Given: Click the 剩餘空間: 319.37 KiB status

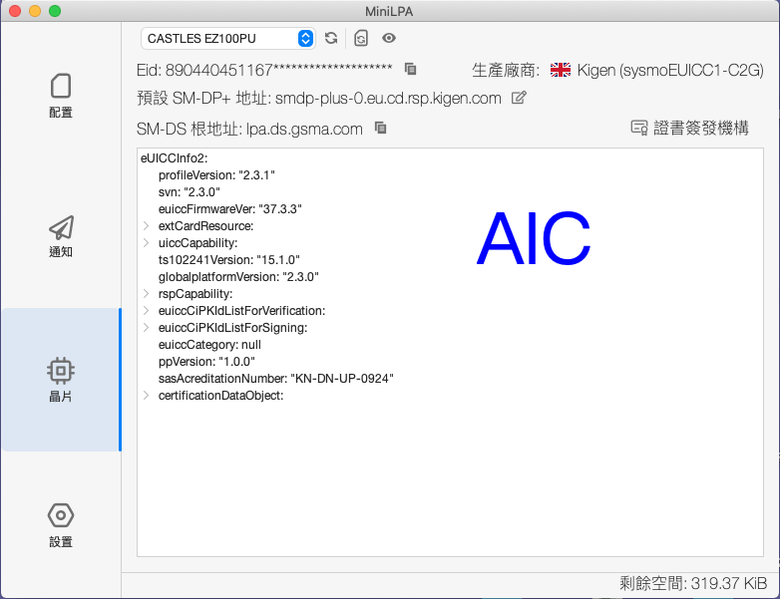Looking at the screenshot, I should pyautogui.click(x=693, y=583).
